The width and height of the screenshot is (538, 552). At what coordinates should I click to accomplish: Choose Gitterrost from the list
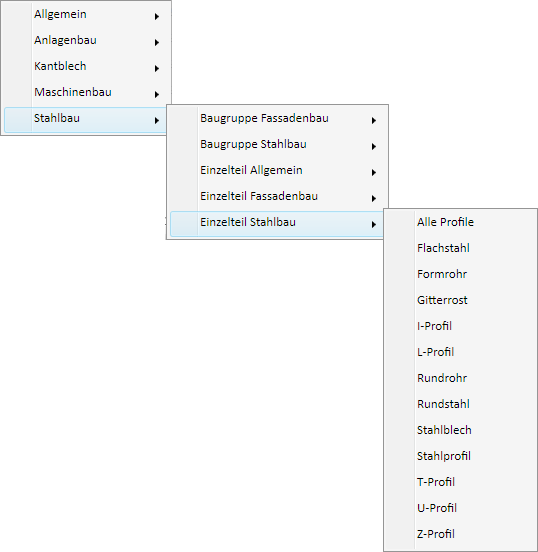460,301
